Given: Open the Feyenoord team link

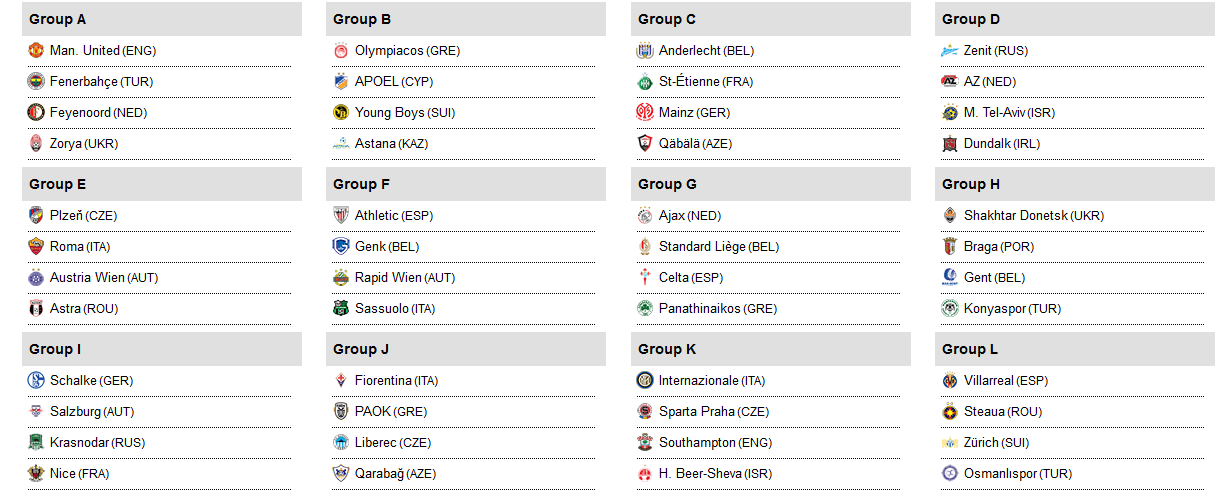Looking at the screenshot, I should tap(80, 113).
